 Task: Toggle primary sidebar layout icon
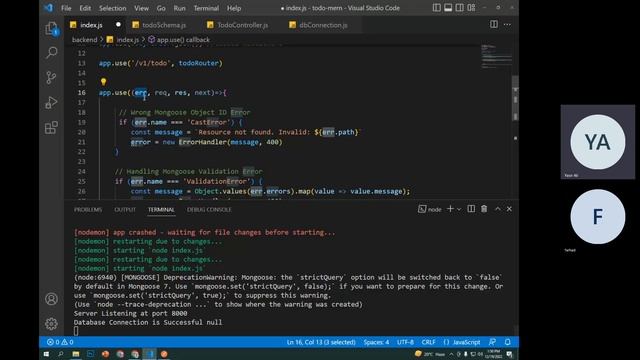(437, 8)
